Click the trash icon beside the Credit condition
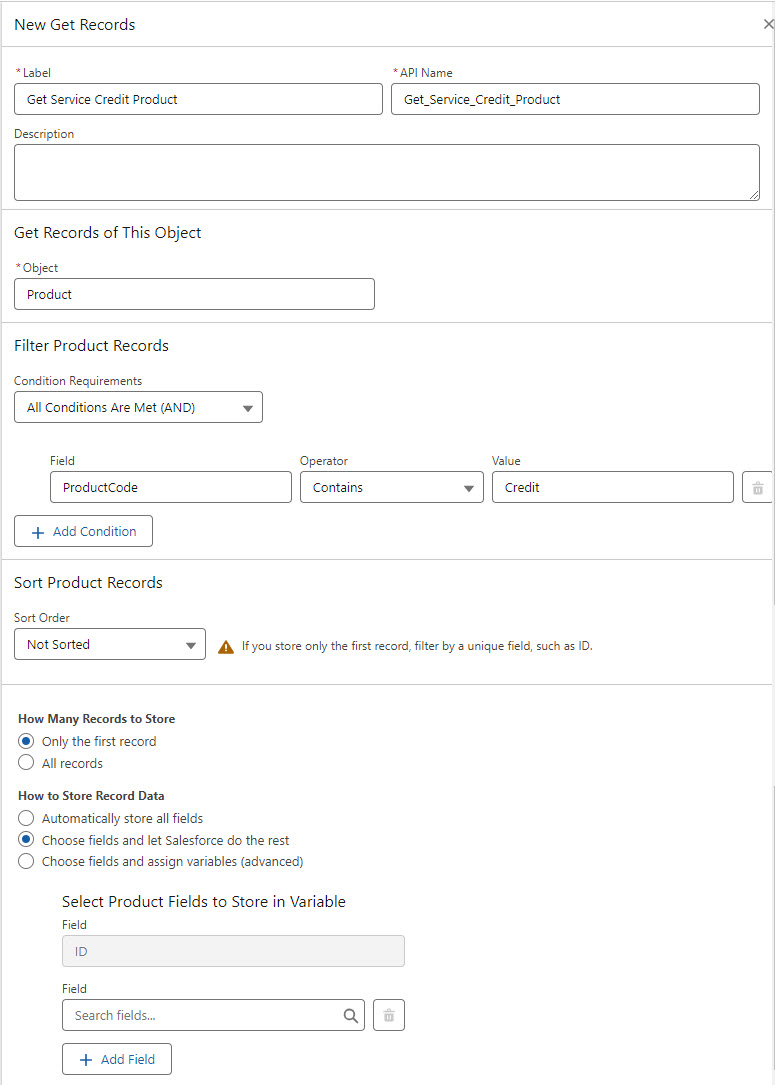The height and width of the screenshot is (1085, 775). pyautogui.click(x=757, y=488)
